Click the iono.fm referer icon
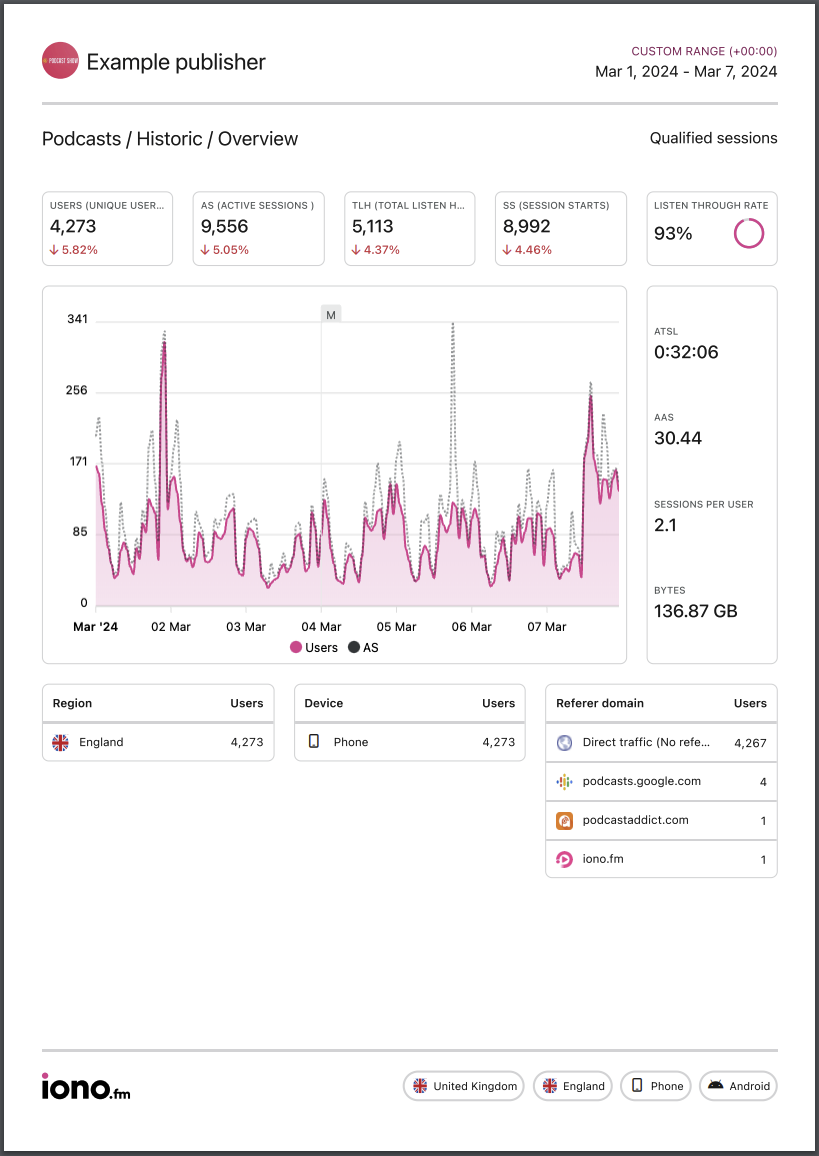Screen dimensions: 819x1156 click(564, 859)
